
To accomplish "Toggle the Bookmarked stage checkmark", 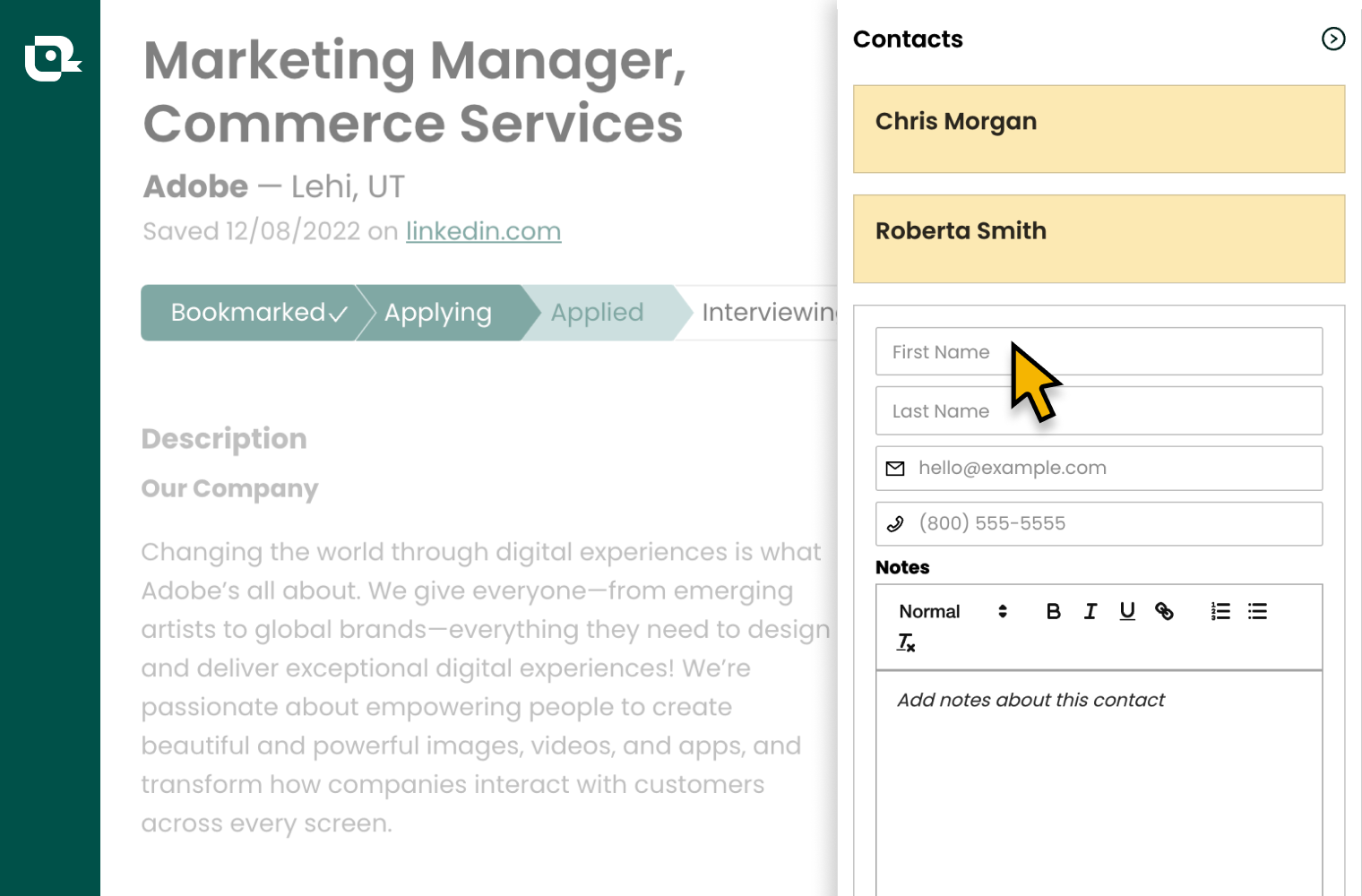I will coord(336,313).
